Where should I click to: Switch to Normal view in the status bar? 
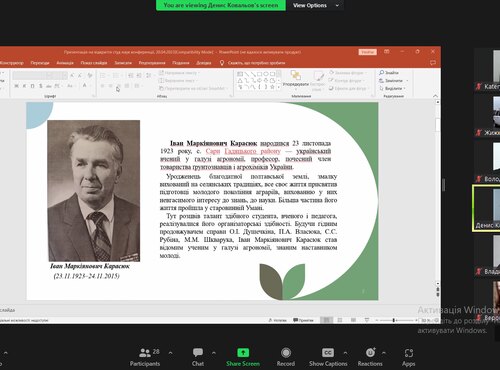[x=327, y=320]
